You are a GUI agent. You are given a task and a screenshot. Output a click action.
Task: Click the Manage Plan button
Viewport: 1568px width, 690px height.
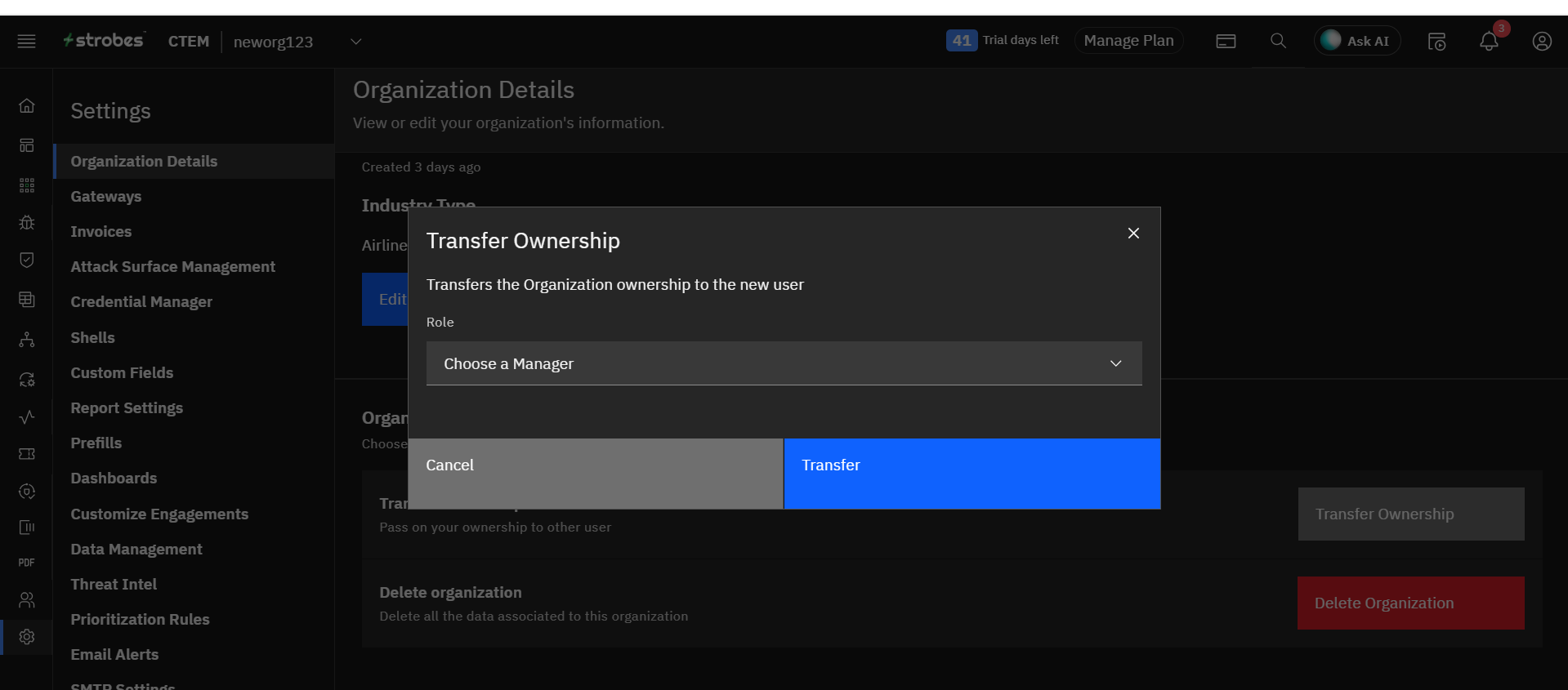click(x=1128, y=41)
